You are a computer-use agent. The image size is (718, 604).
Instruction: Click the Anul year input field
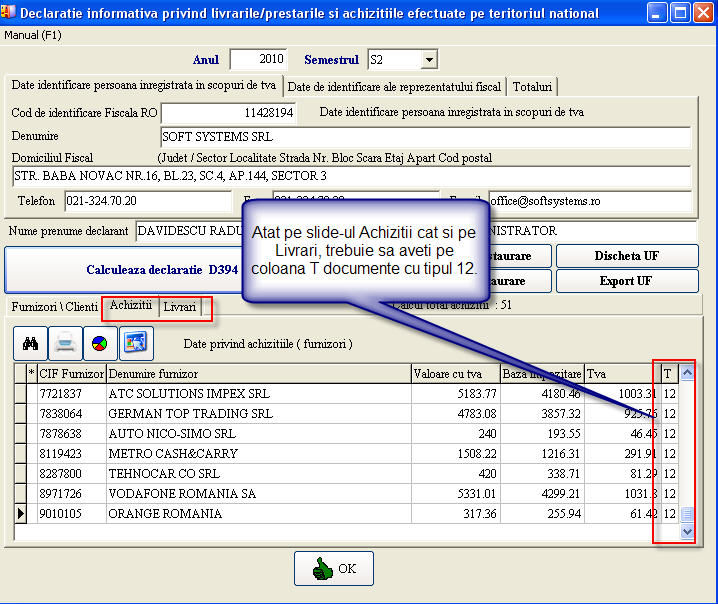pos(258,60)
